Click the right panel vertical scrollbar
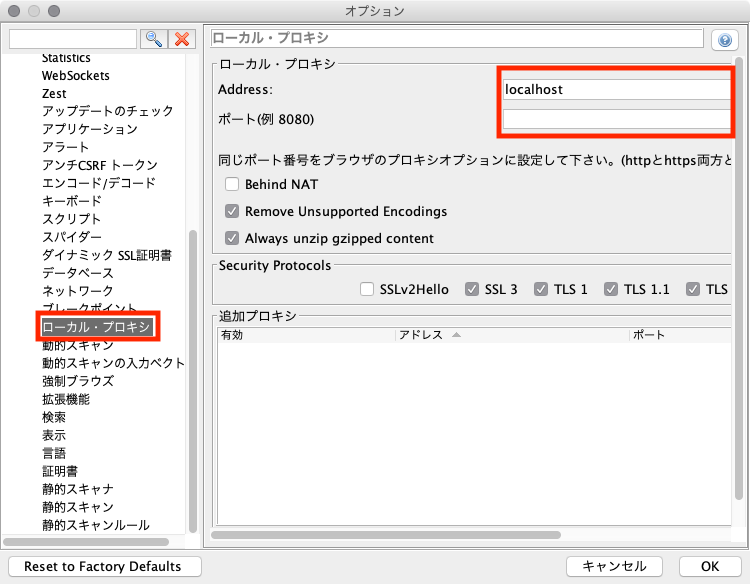This screenshot has width=750, height=584. pos(739,279)
